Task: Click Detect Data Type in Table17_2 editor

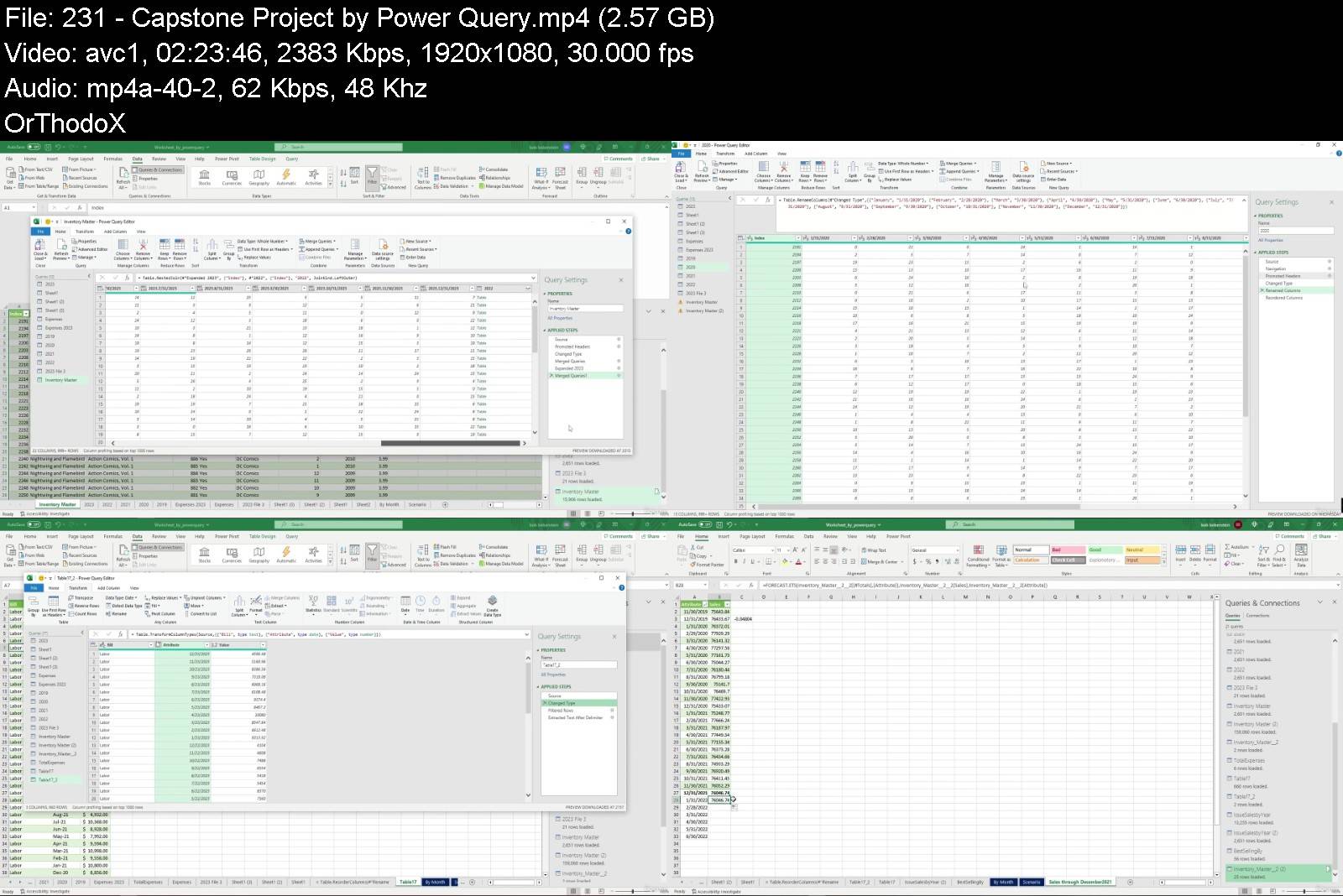Action: pos(125,606)
